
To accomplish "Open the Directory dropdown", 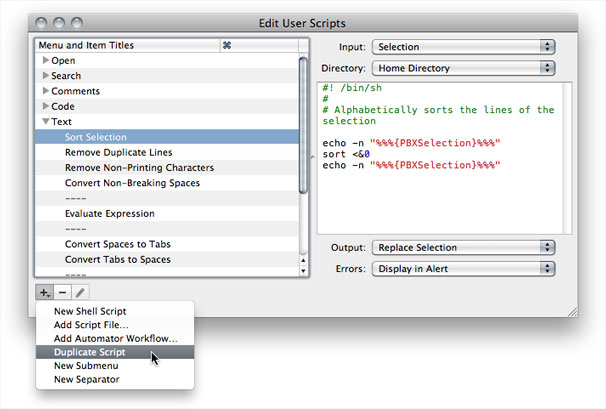I will click(x=462, y=68).
